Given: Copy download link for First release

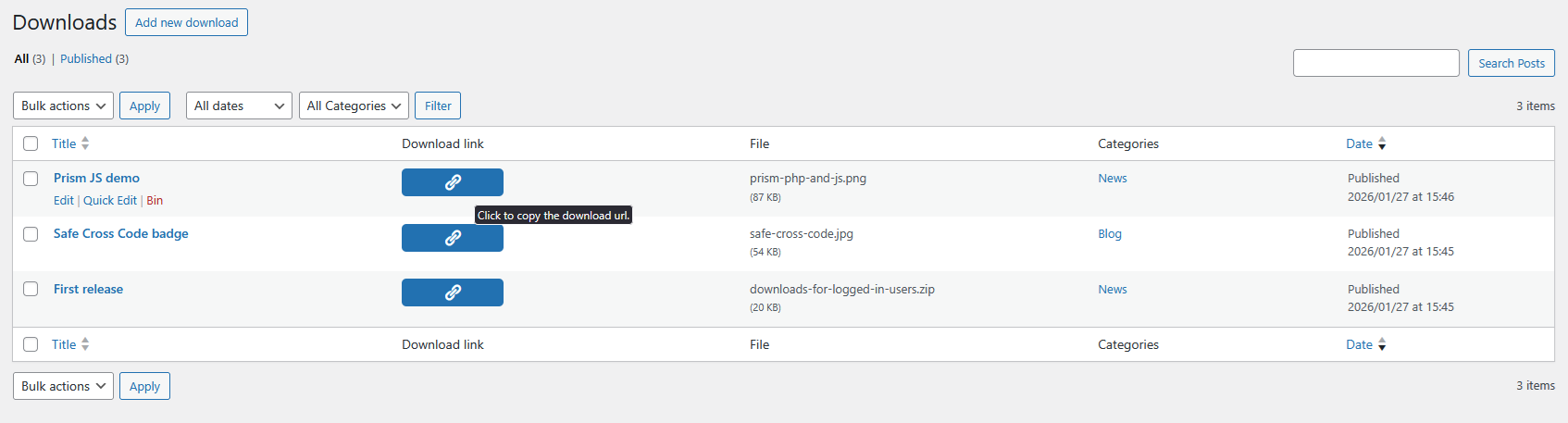Looking at the screenshot, I should [x=452, y=292].
